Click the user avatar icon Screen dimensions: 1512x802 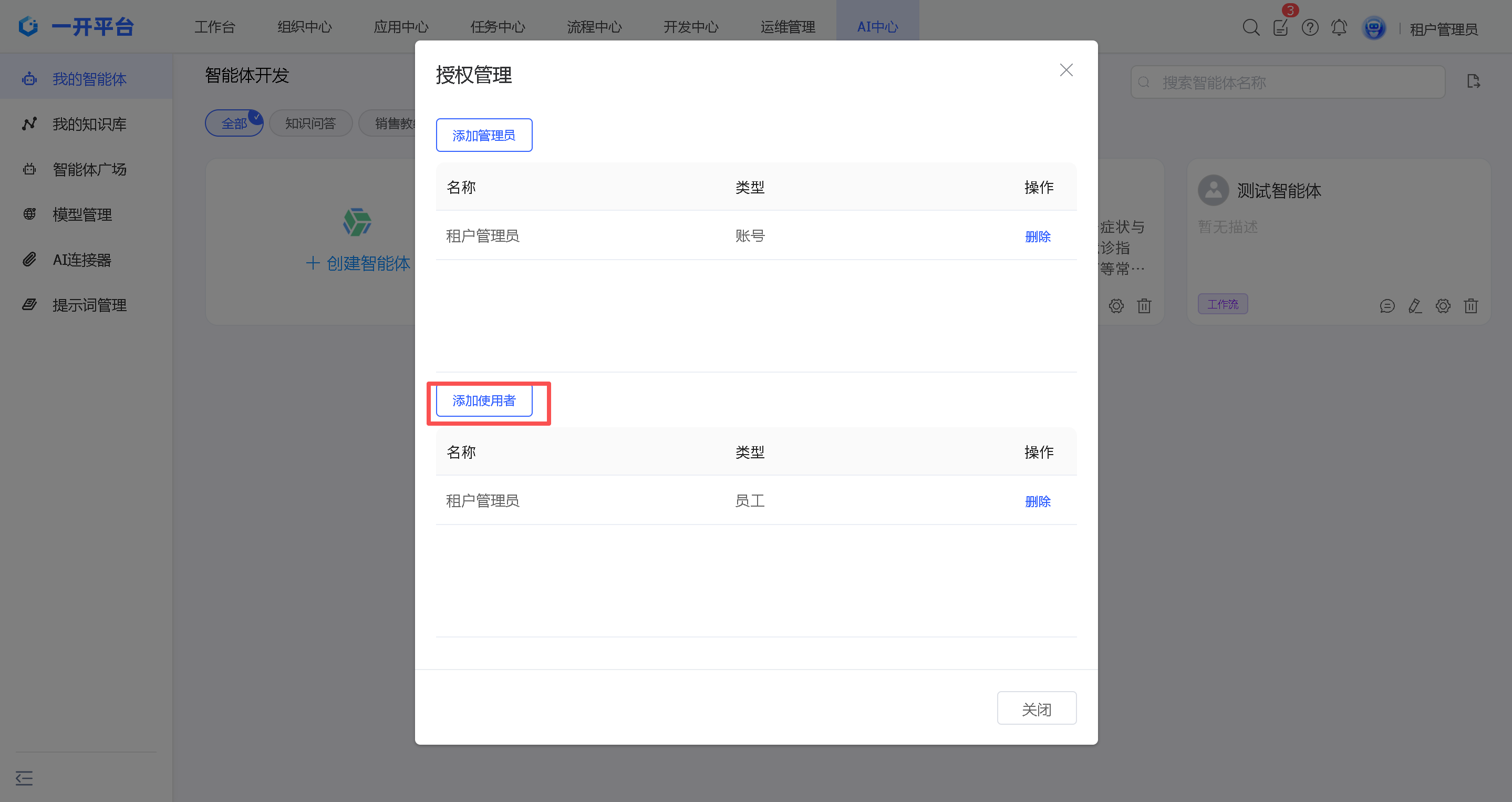click(x=1374, y=28)
